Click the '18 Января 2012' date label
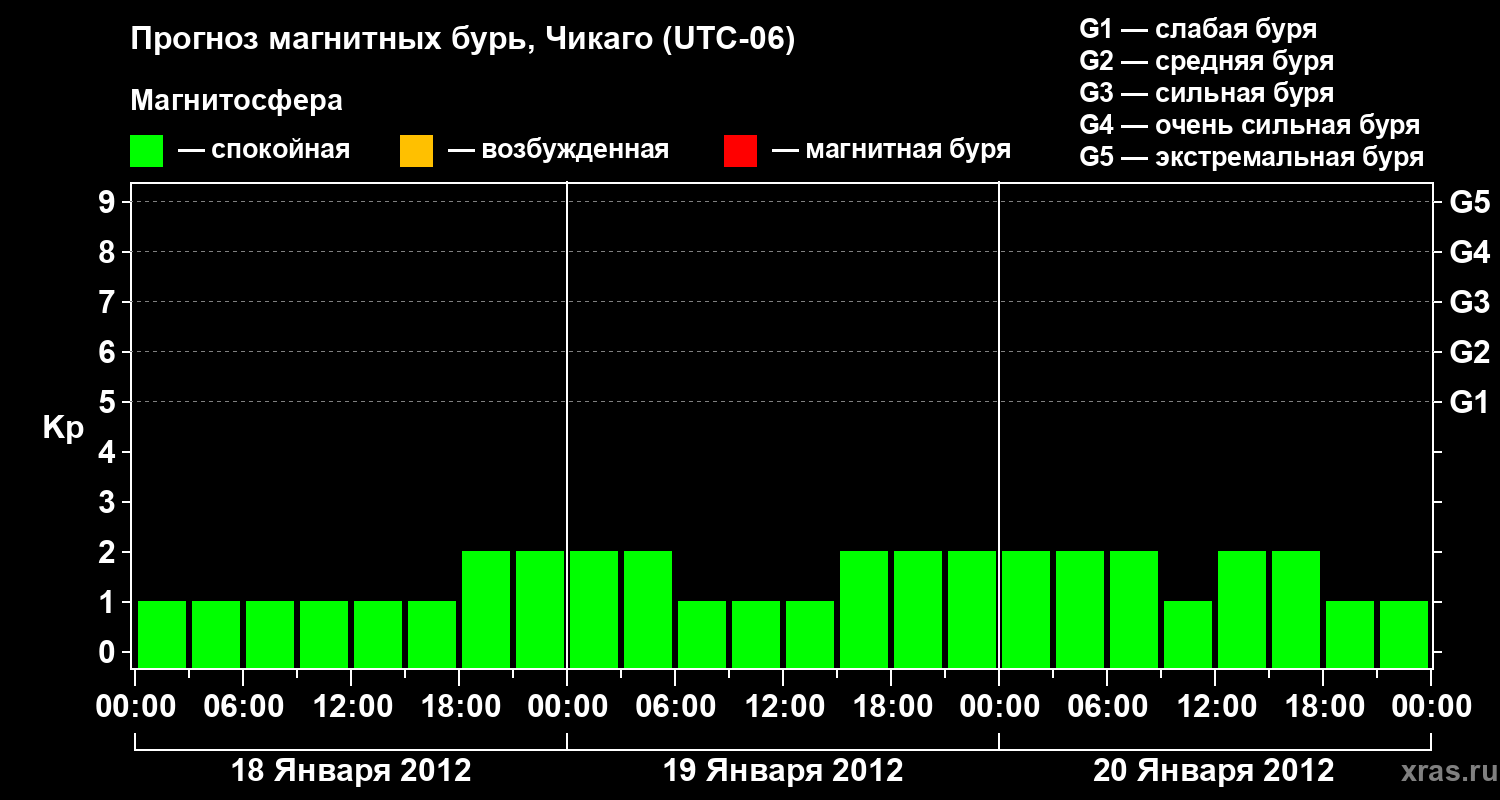 [x=351, y=771]
